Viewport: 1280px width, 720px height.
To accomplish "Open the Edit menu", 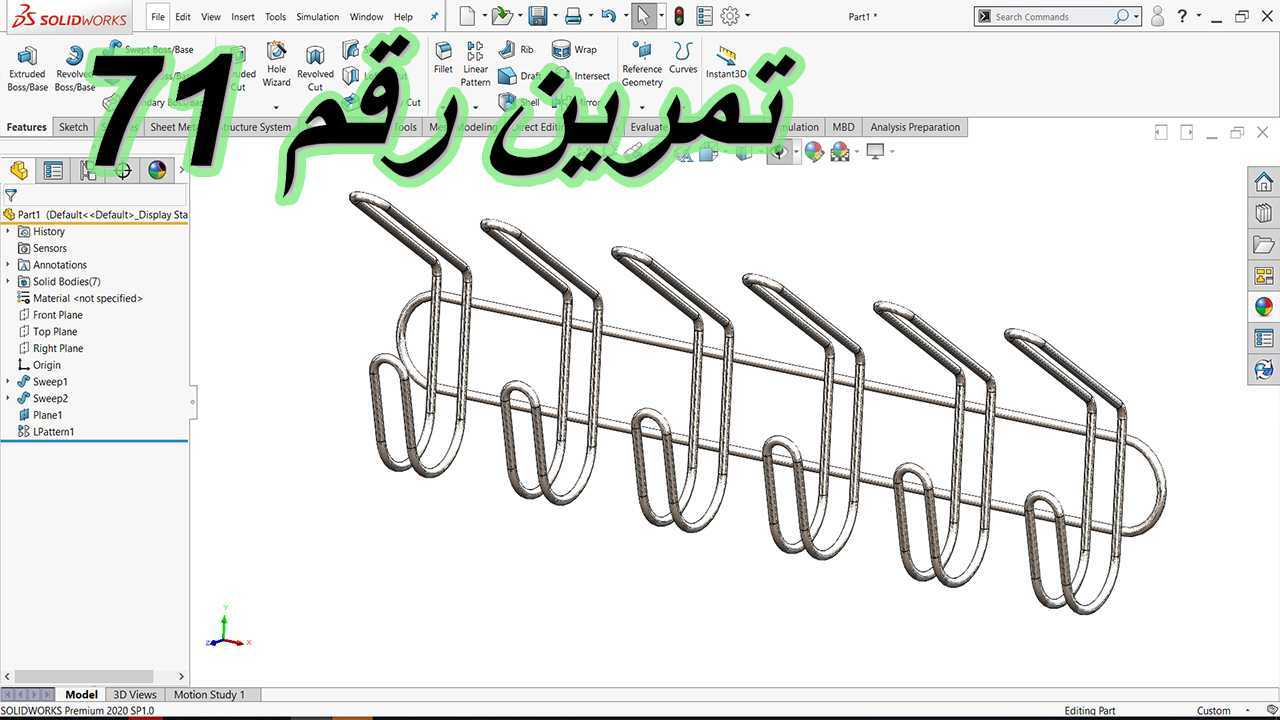I will (183, 16).
